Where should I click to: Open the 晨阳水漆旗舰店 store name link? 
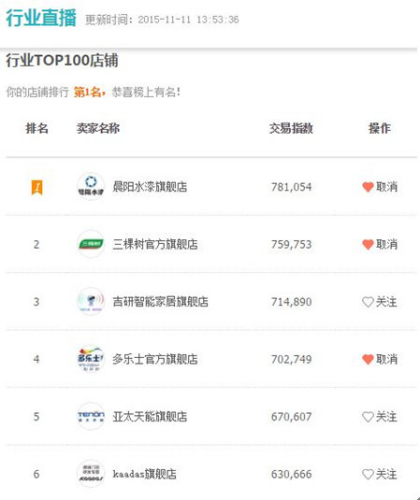(x=150, y=187)
